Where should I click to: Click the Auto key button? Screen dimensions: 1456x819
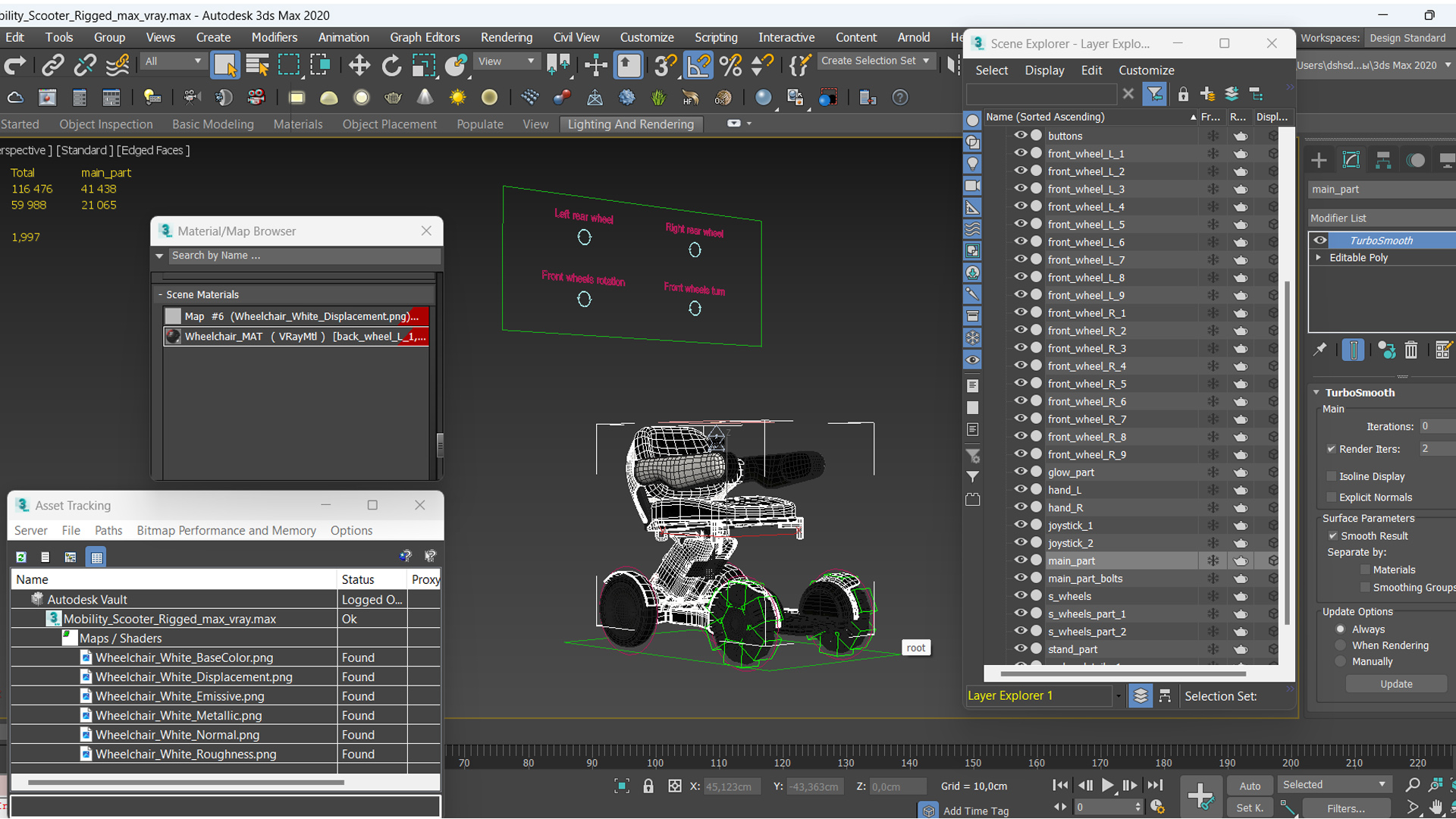[x=1250, y=786]
